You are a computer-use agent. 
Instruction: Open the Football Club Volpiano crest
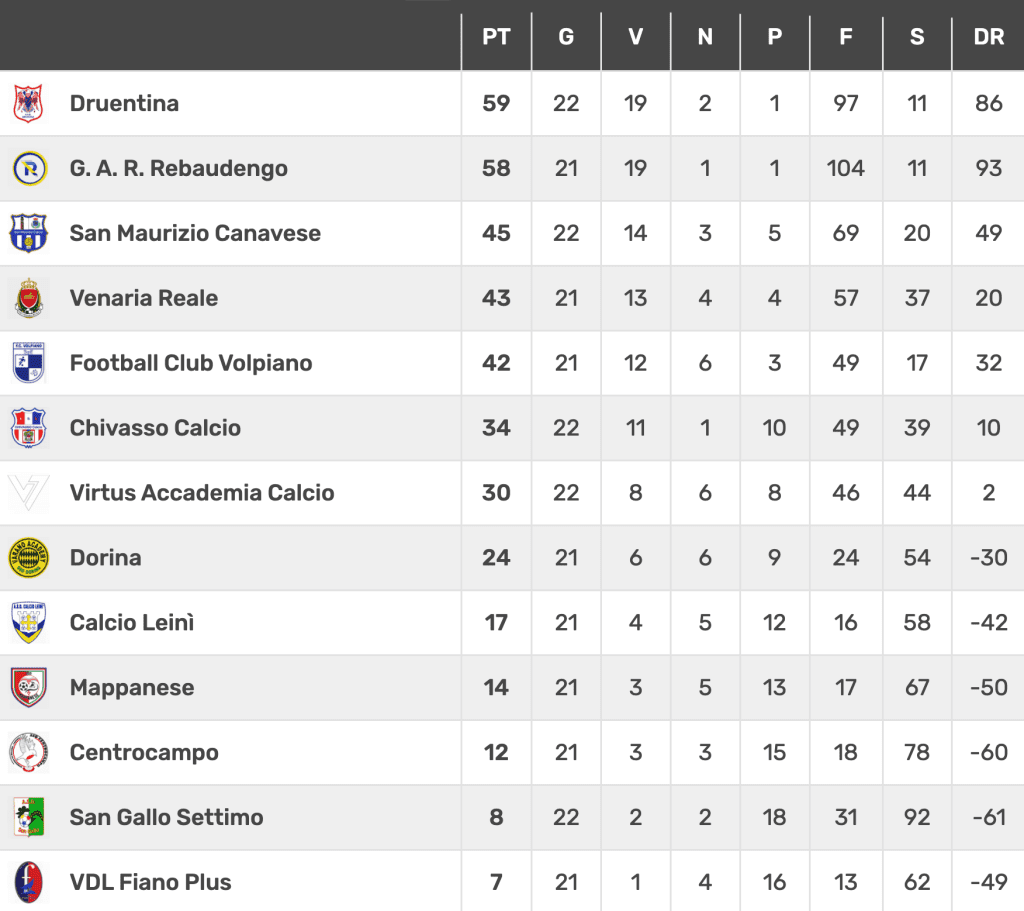coord(29,362)
